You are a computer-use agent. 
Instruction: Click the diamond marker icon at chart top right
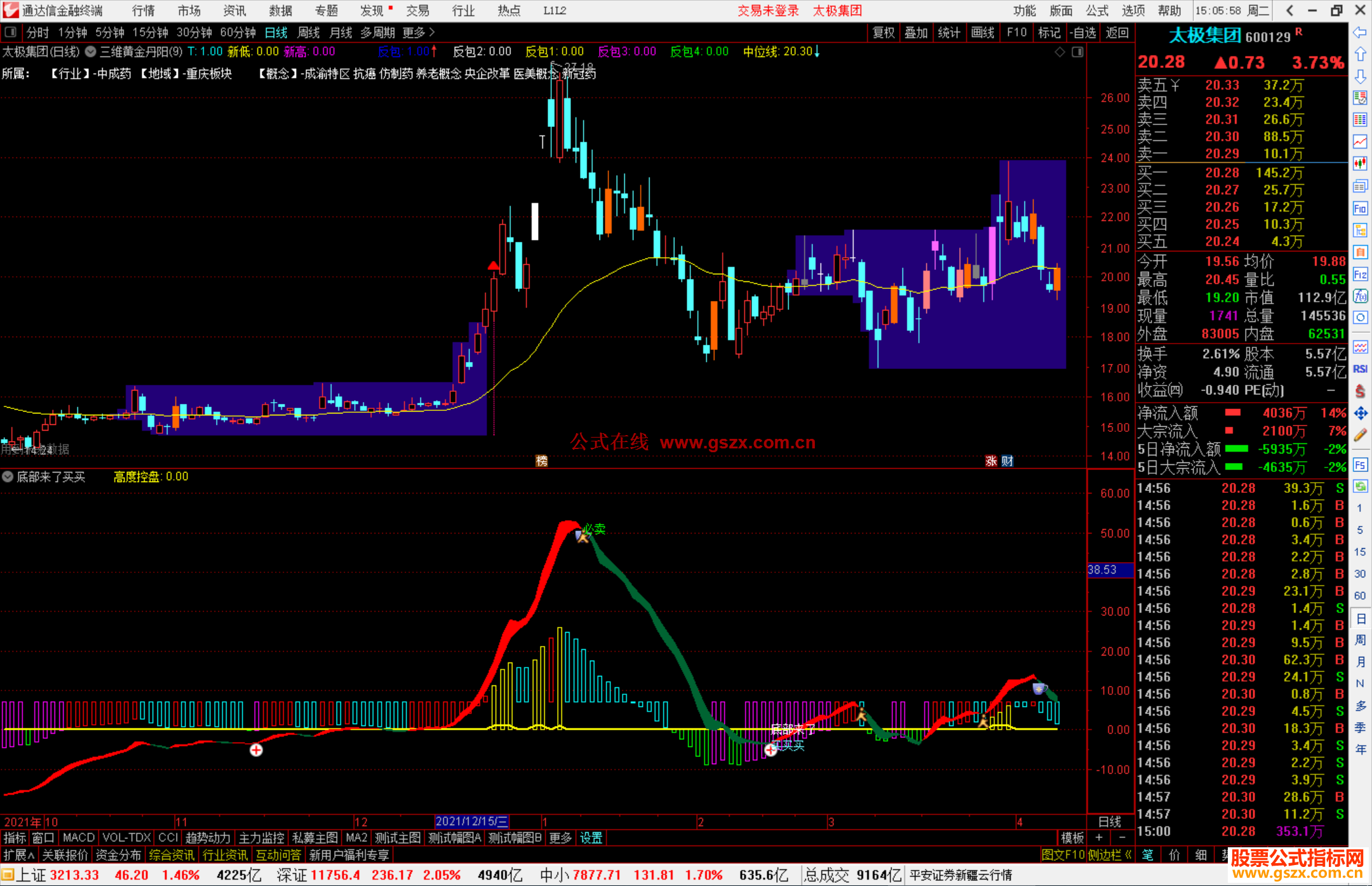pyautogui.click(x=1059, y=52)
